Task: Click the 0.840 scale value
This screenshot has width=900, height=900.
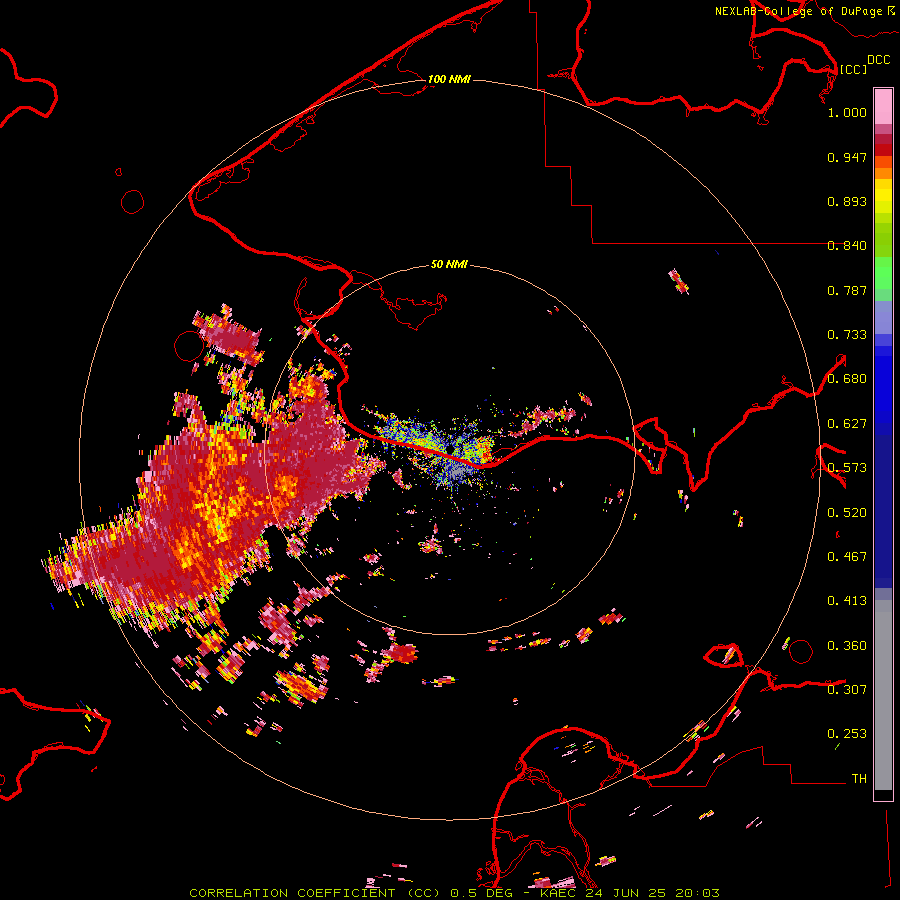Action: pos(847,246)
